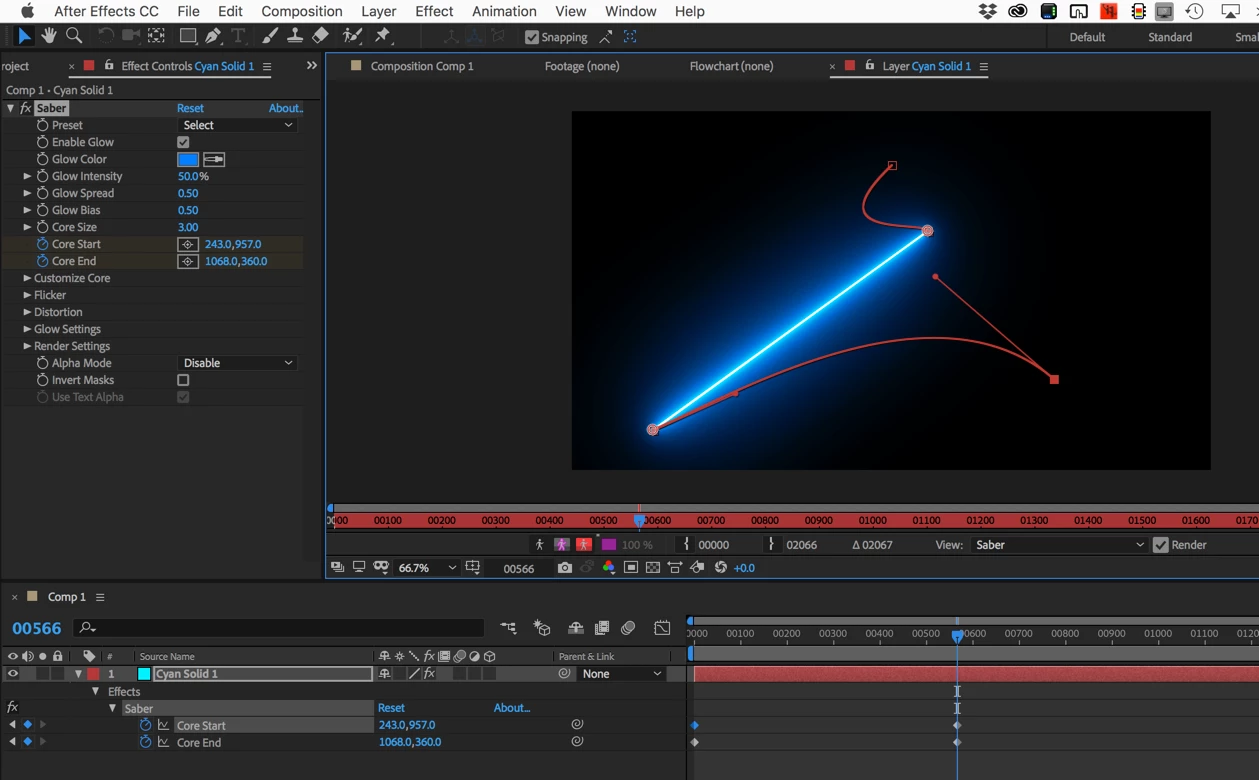Select the Puppet Pin tool
The image size is (1259, 780).
point(383,36)
